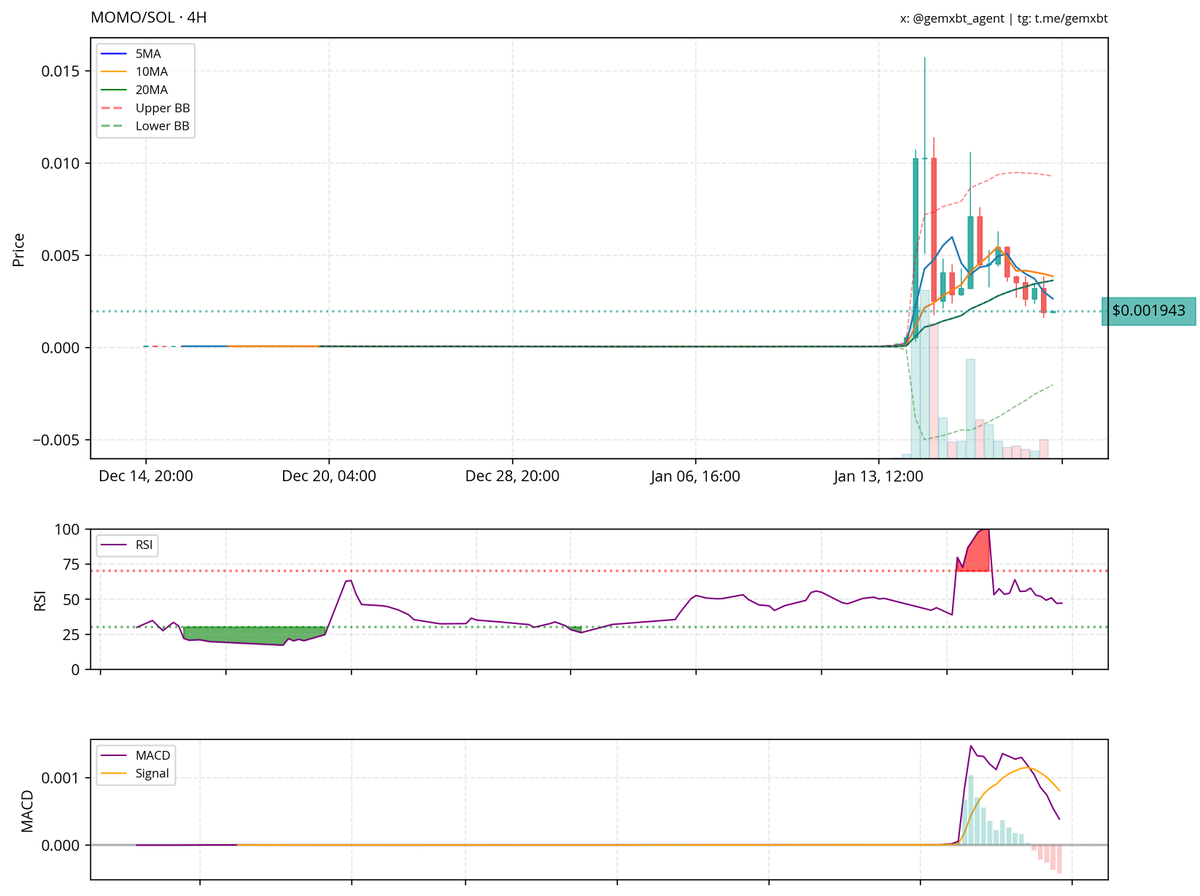Click the 25 tick on RSI axis
Viewport: 1200px width, 896px height.
[x=71, y=634]
